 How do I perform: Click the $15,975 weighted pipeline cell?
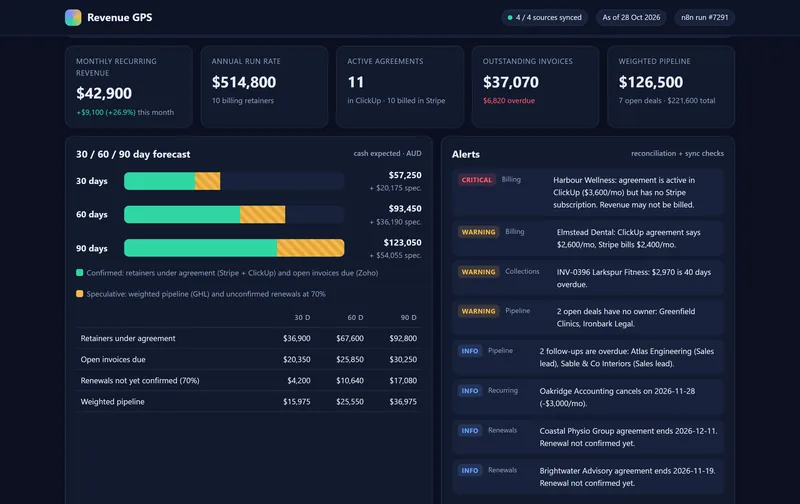(296, 402)
